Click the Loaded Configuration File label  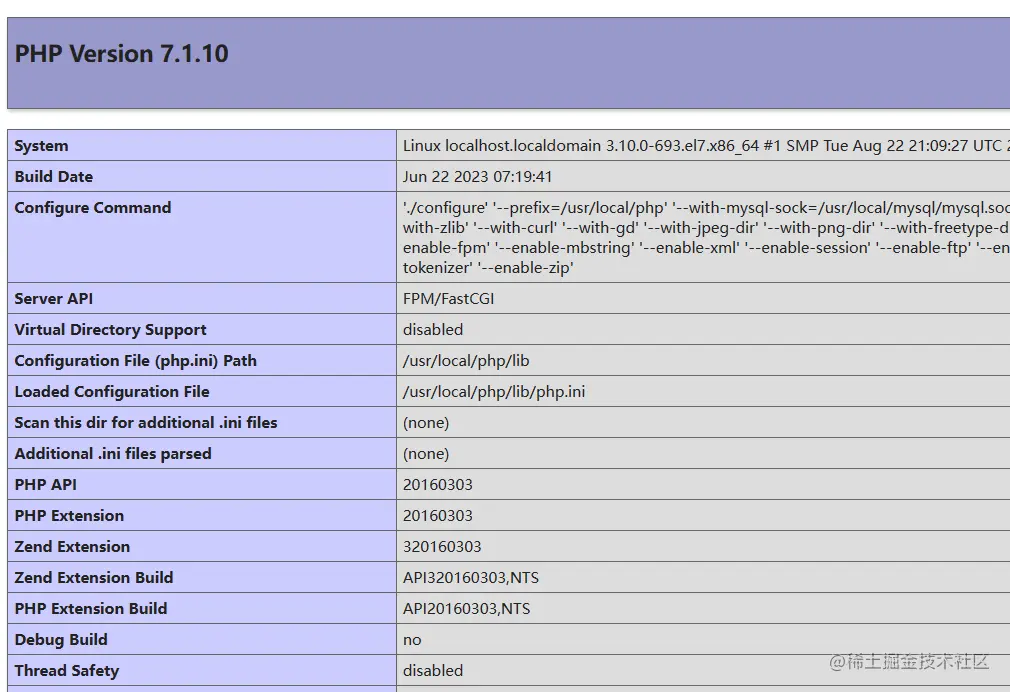pyautogui.click(x=112, y=392)
